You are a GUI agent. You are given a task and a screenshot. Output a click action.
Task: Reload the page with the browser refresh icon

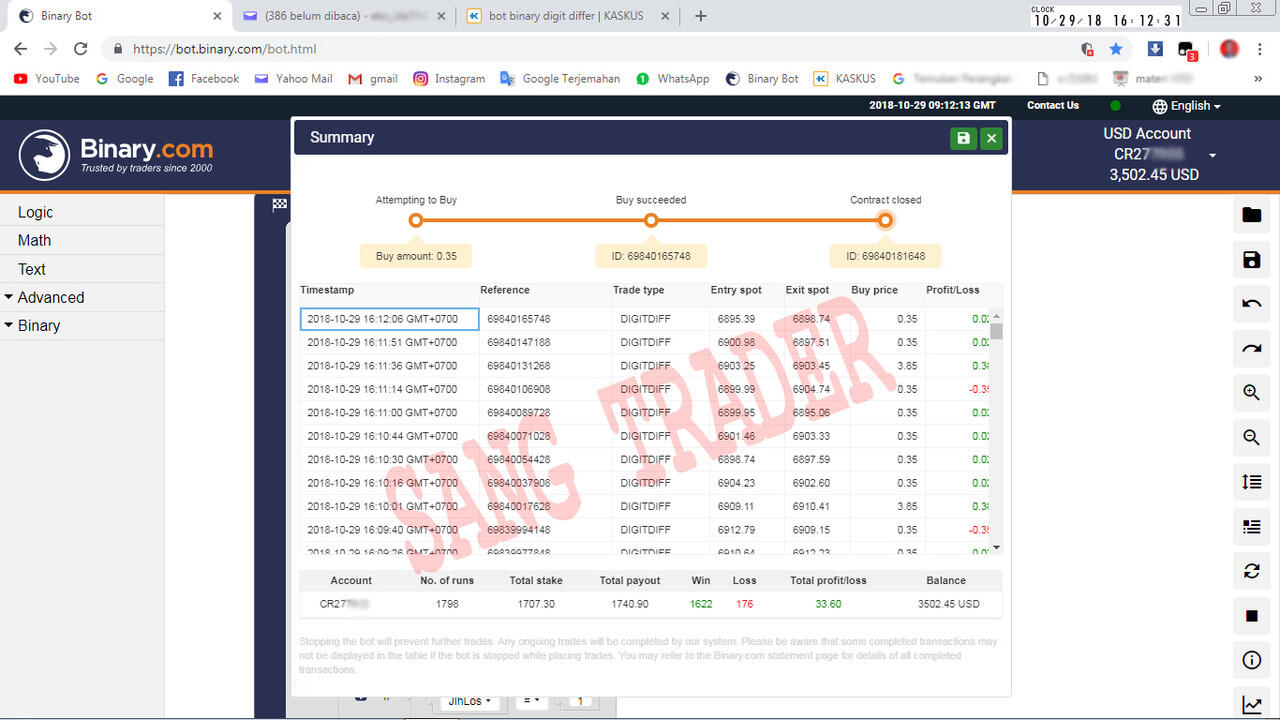[x=81, y=48]
